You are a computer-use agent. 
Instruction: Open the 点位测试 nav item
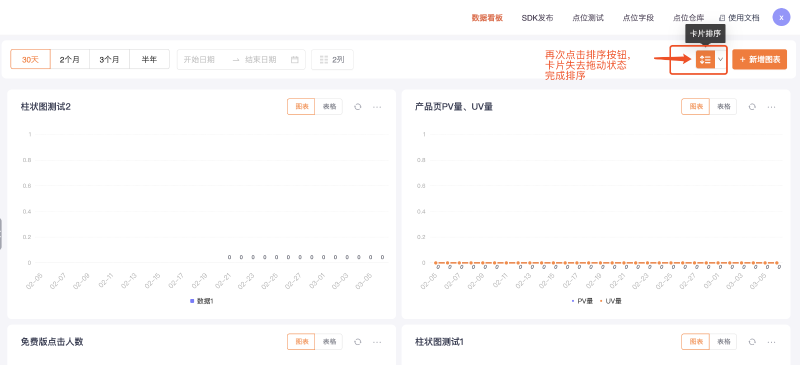point(588,18)
